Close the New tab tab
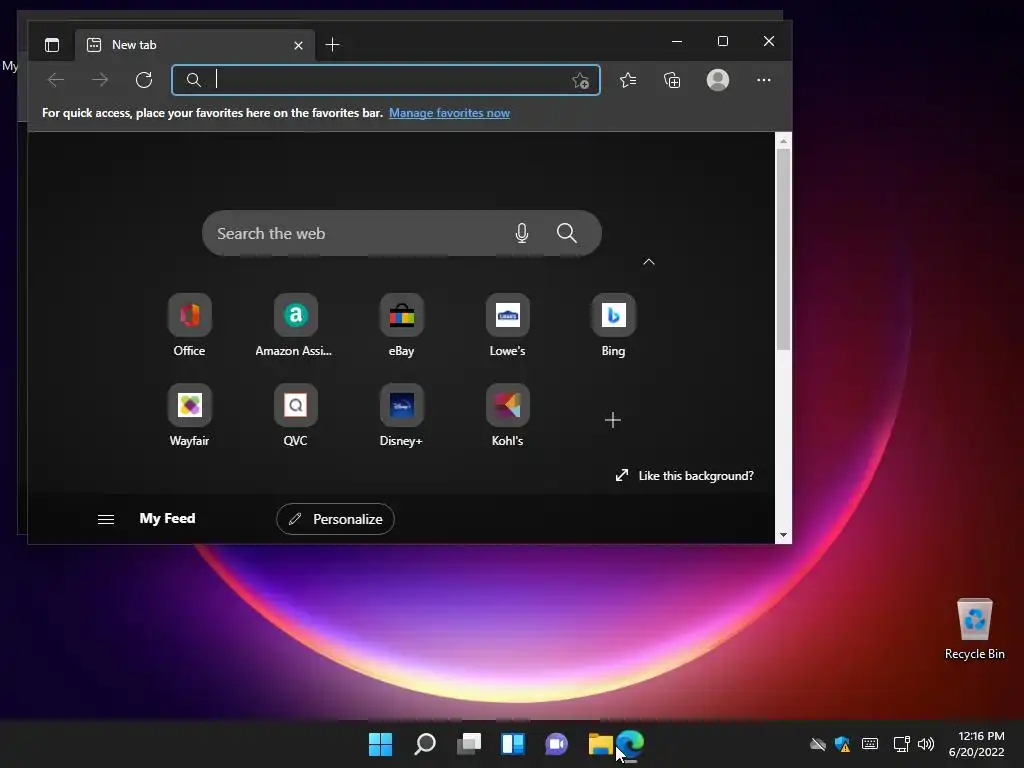Viewport: 1024px width, 768px height. click(x=298, y=45)
